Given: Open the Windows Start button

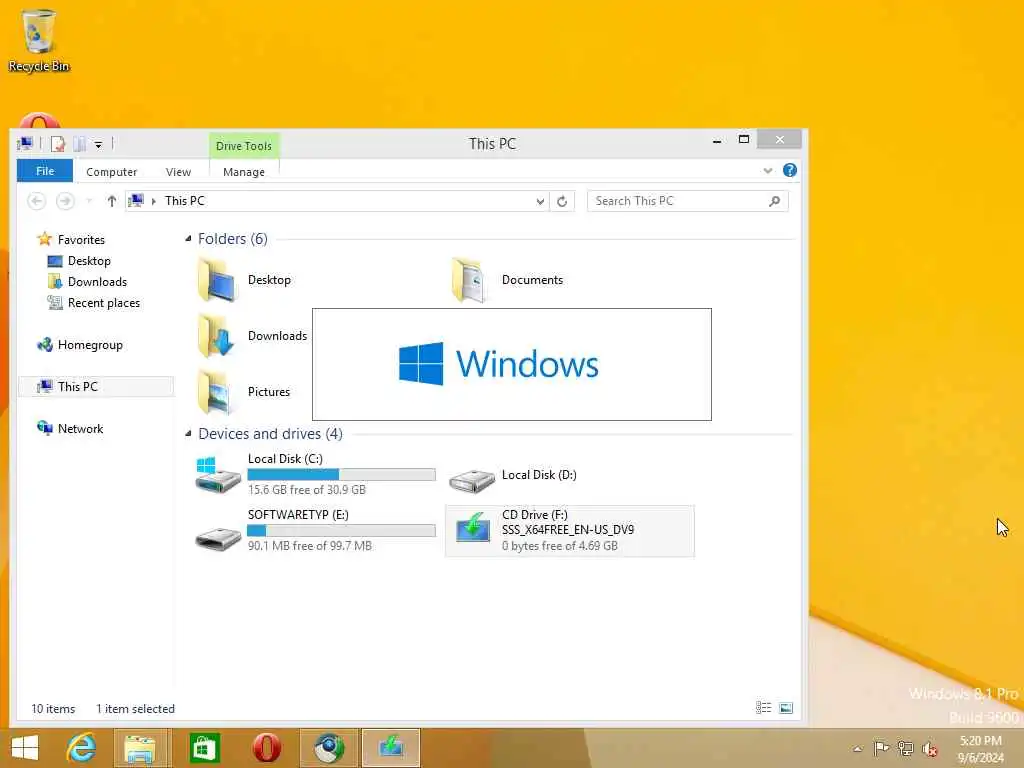Looking at the screenshot, I should coord(25,748).
